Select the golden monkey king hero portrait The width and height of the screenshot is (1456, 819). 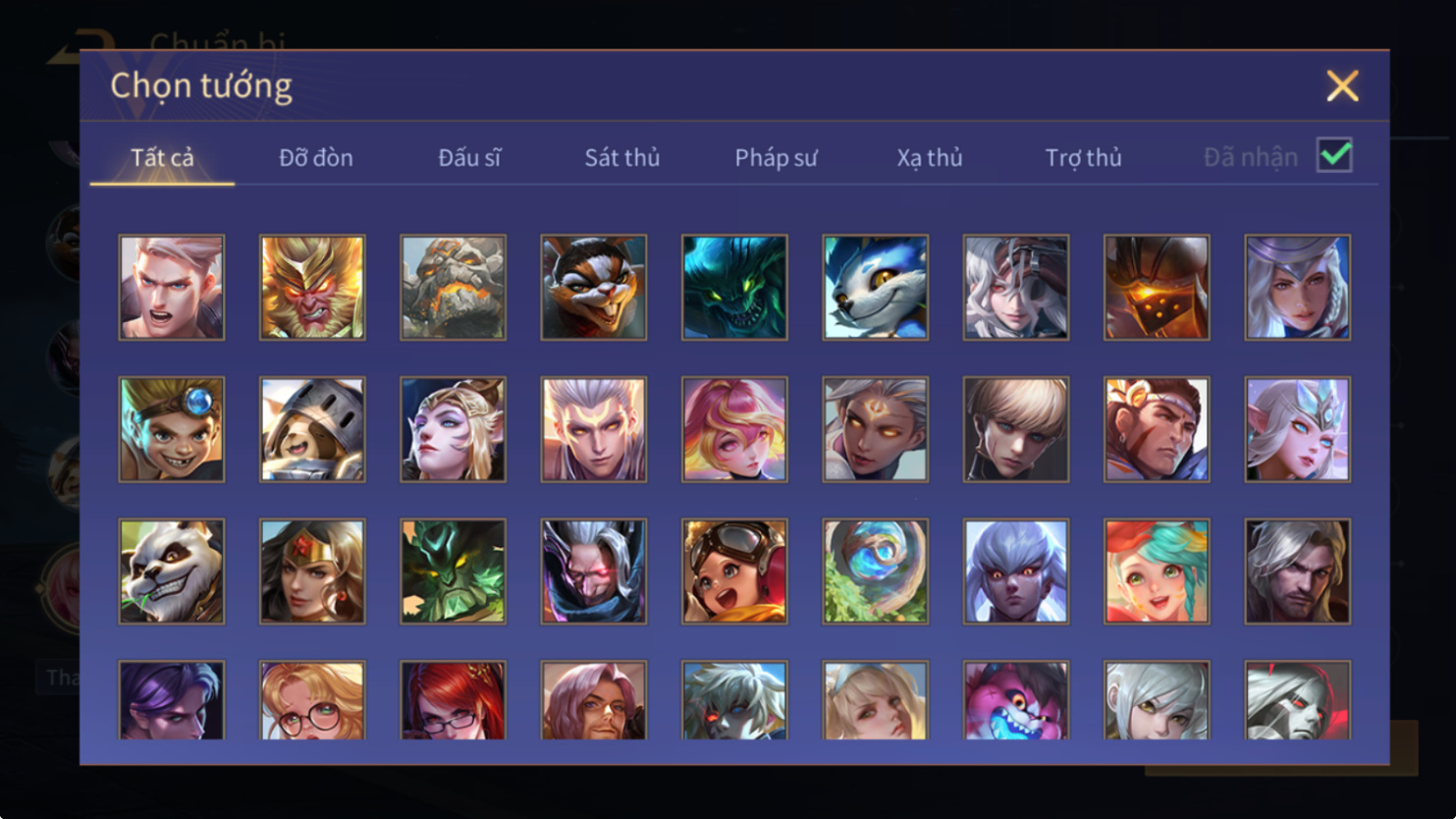(312, 288)
